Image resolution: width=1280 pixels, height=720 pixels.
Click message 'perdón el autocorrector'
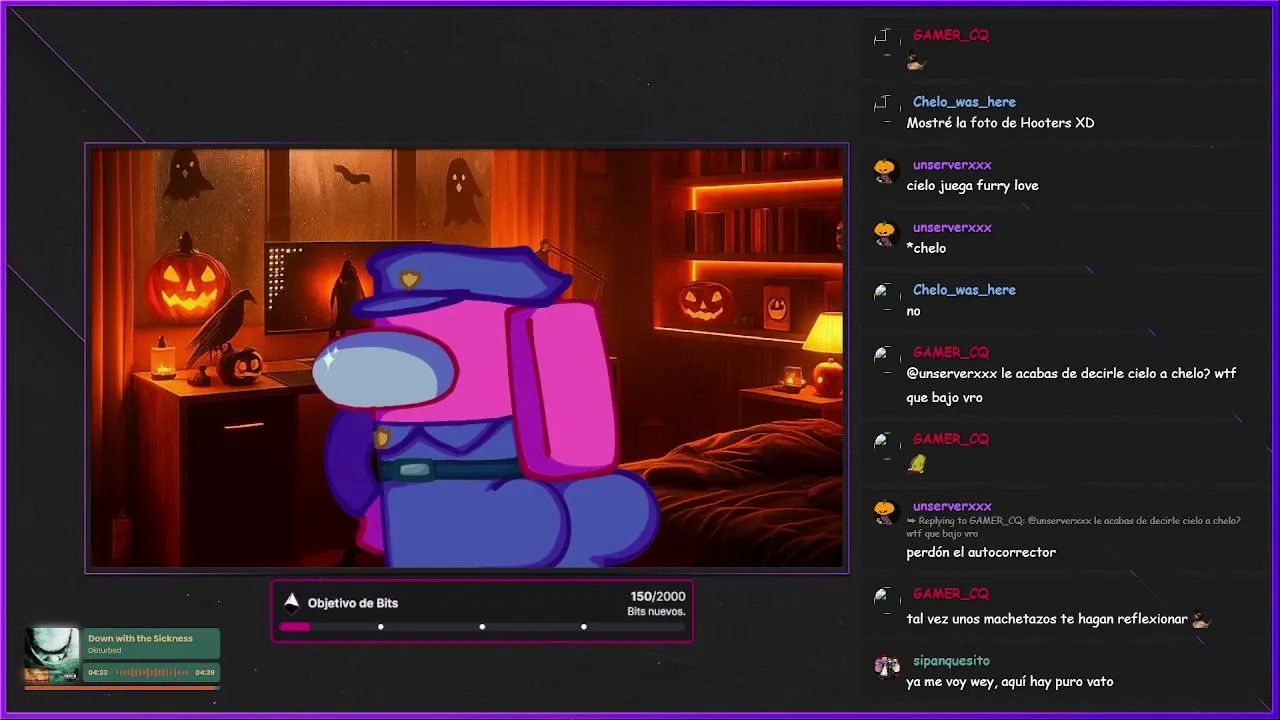click(x=981, y=552)
